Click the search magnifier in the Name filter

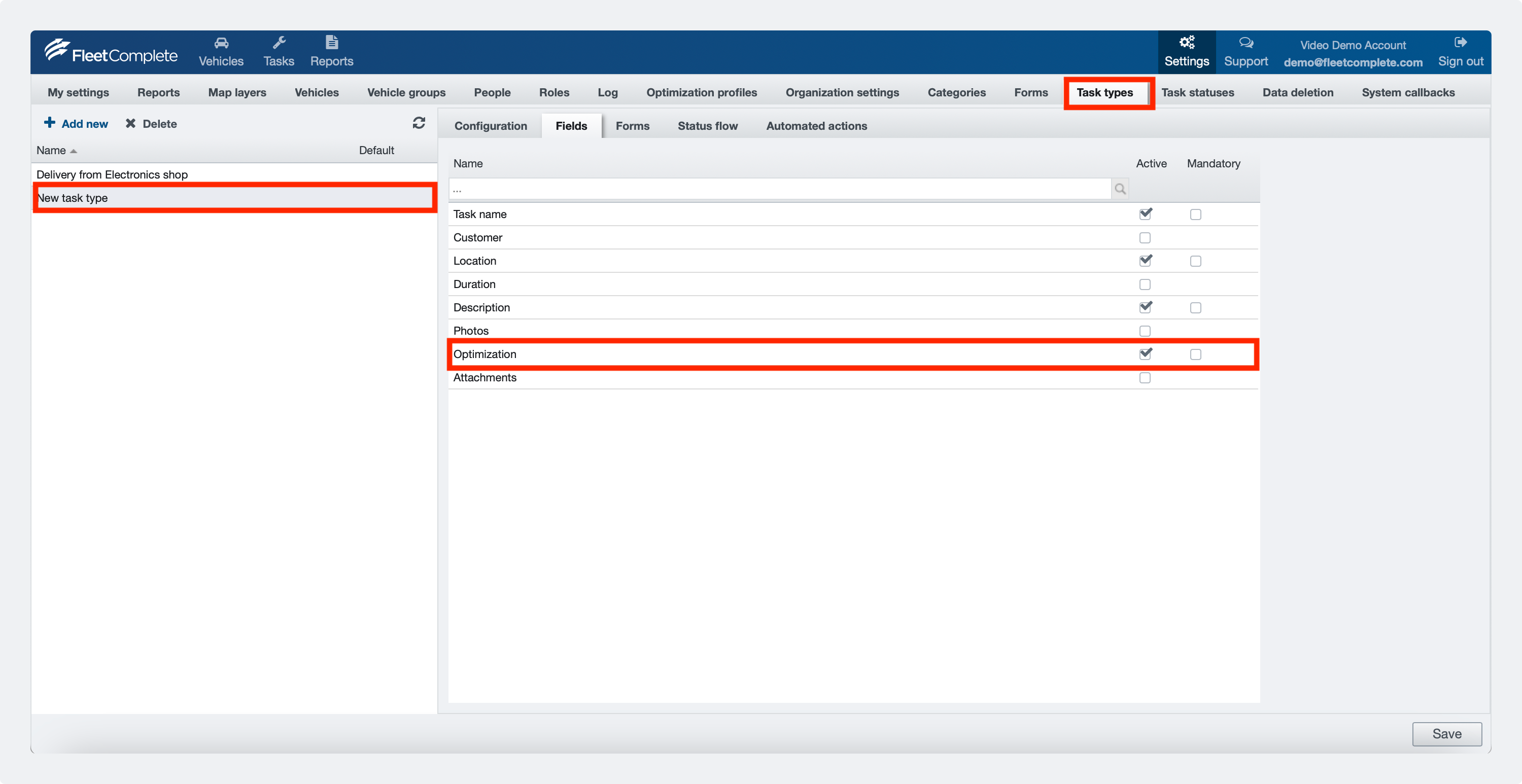[1120, 189]
